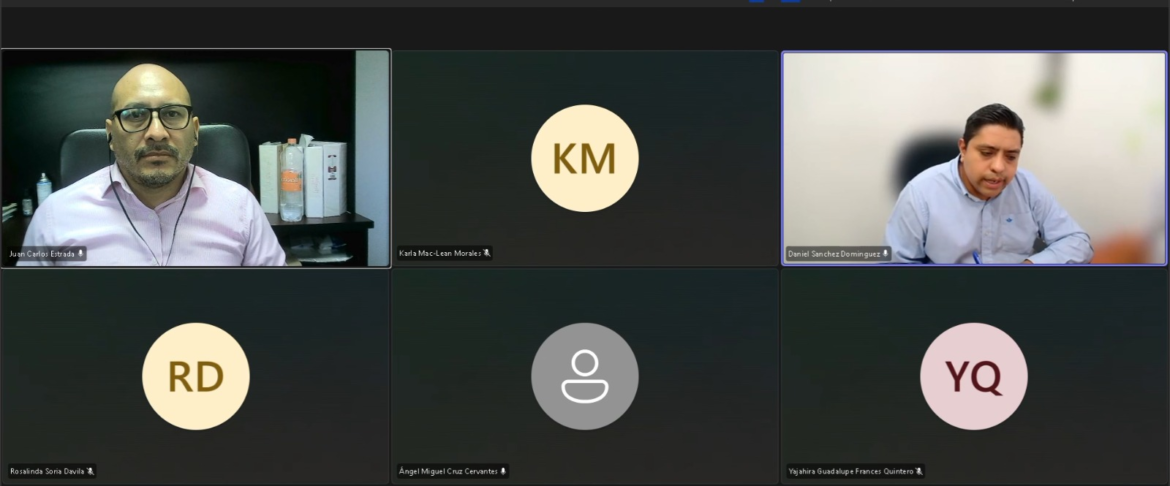Click the RD initials avatar
Viewport: 1170px width, 486px height.
195,376
